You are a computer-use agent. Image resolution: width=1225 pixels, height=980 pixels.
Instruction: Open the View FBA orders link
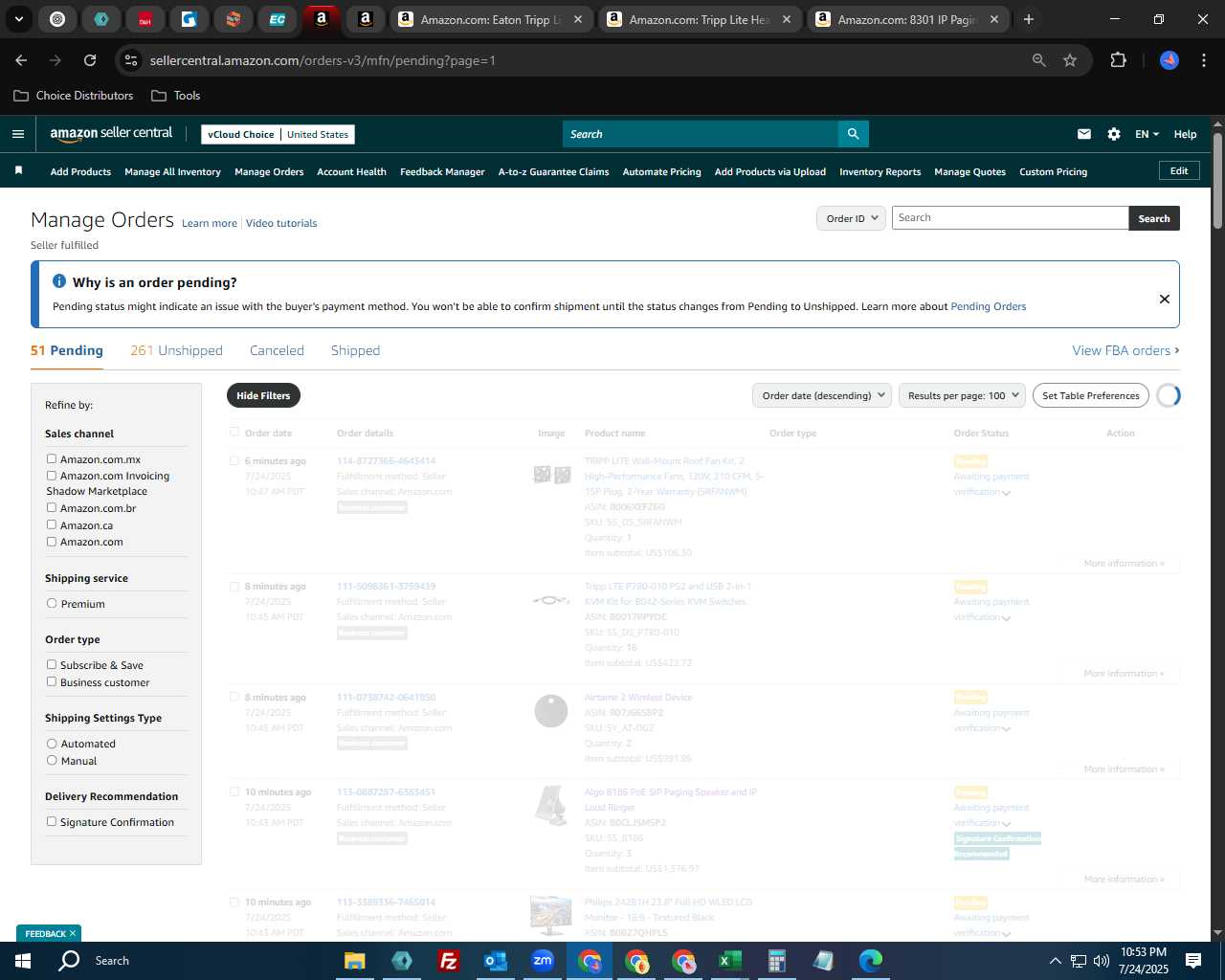[1125, 350]
